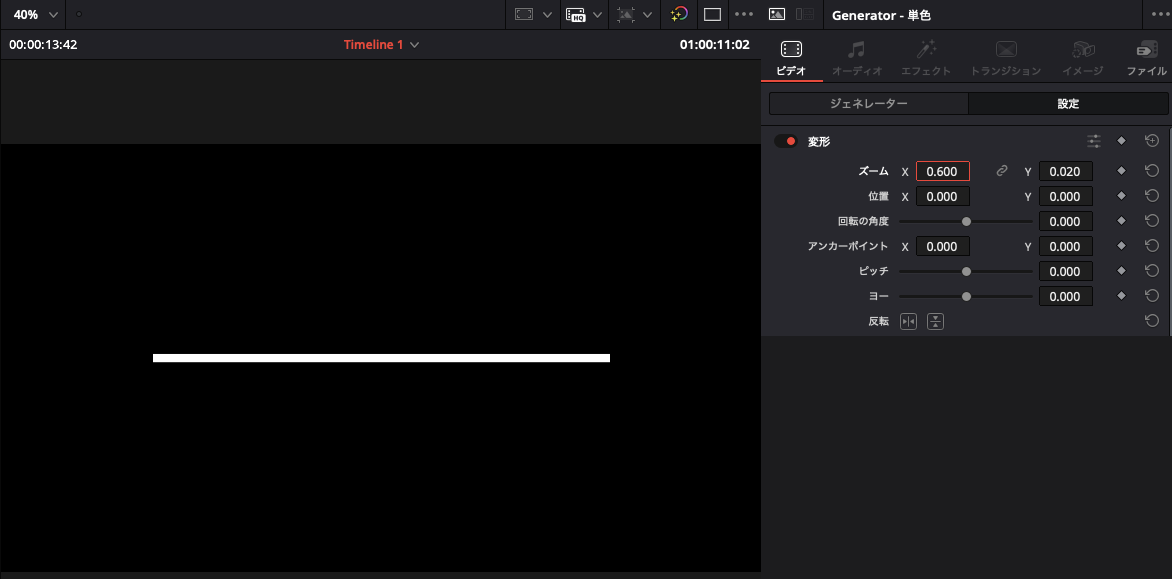The image size is (1172, 579).
Task: Click the ズーム Y field showing 0.020
Action: 1066,171
